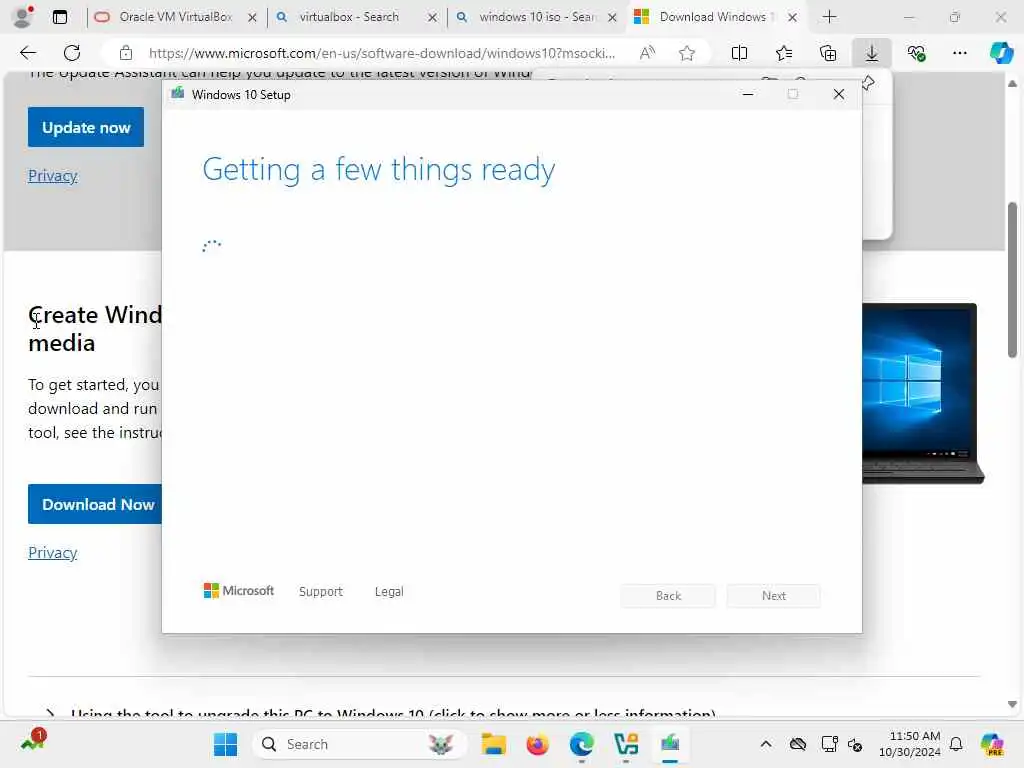Open the Favorites list icon
1024x768 pixels.
click(784, 53)
